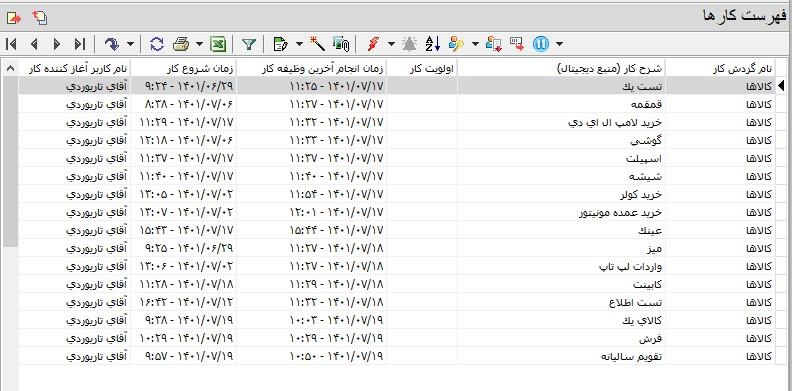
Task: Click start time cell ۱۴۰۱/۰۷/۱۷ - ۱۵:۴۳
Action: pos(183,230)
